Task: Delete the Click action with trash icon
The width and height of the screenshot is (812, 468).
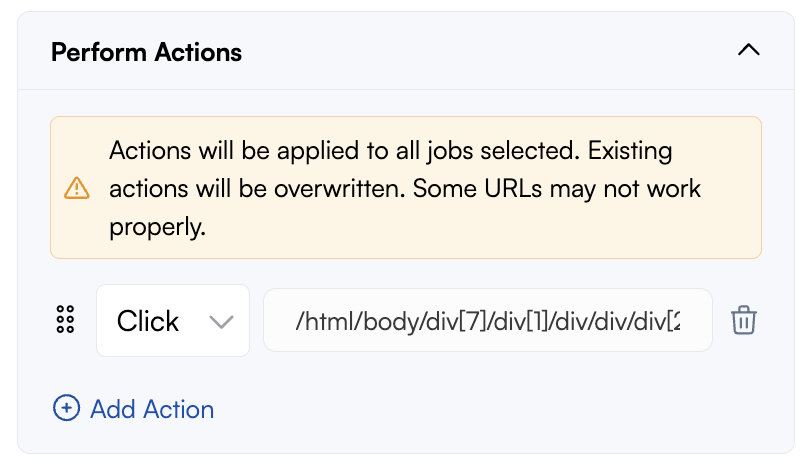Action: pyautogui.click(x=744, y=320)
